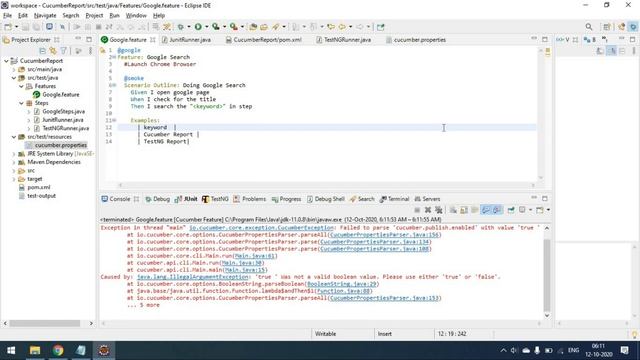This screenshot has width=640, height=360.
Task: Open the Open Console dropdown arrow
Action: [548, 210]
